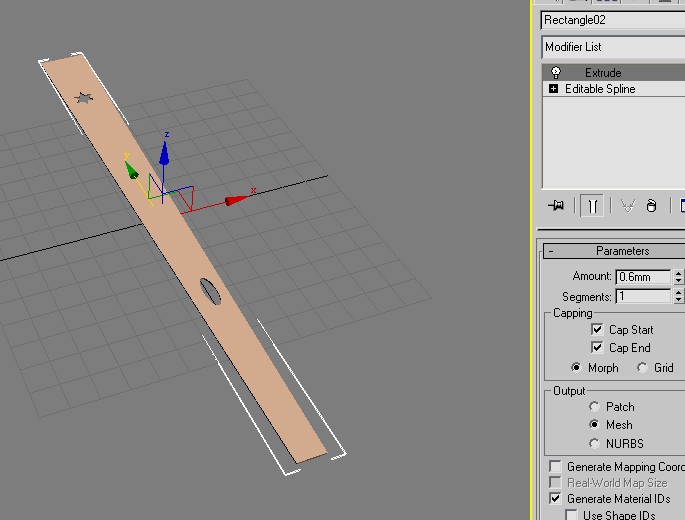Click Remove Modifier trash icon
This screenshot has height=520, width=685.
pos(651,206)
